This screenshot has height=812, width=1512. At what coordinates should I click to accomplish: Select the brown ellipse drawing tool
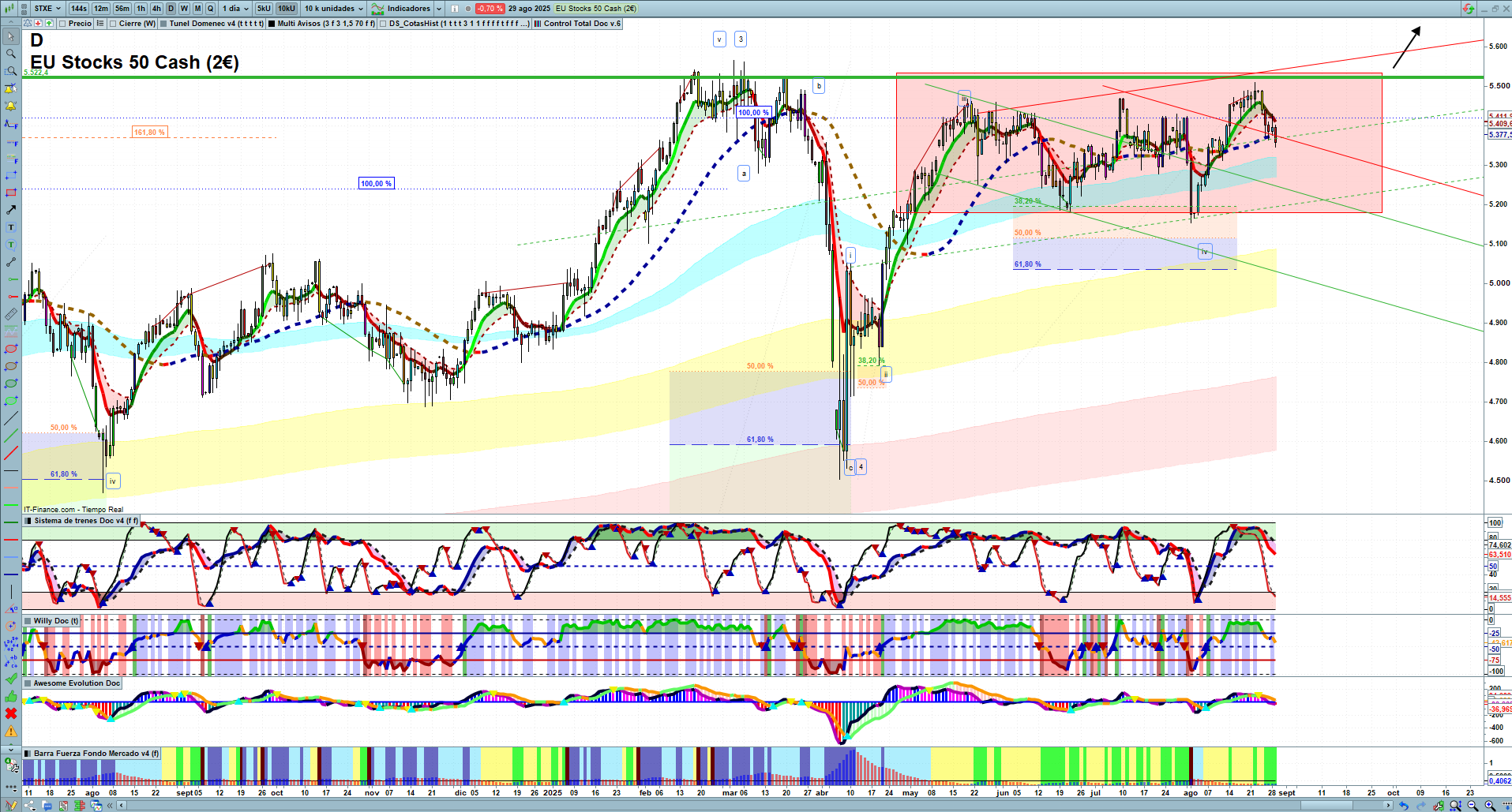point(11,366)
